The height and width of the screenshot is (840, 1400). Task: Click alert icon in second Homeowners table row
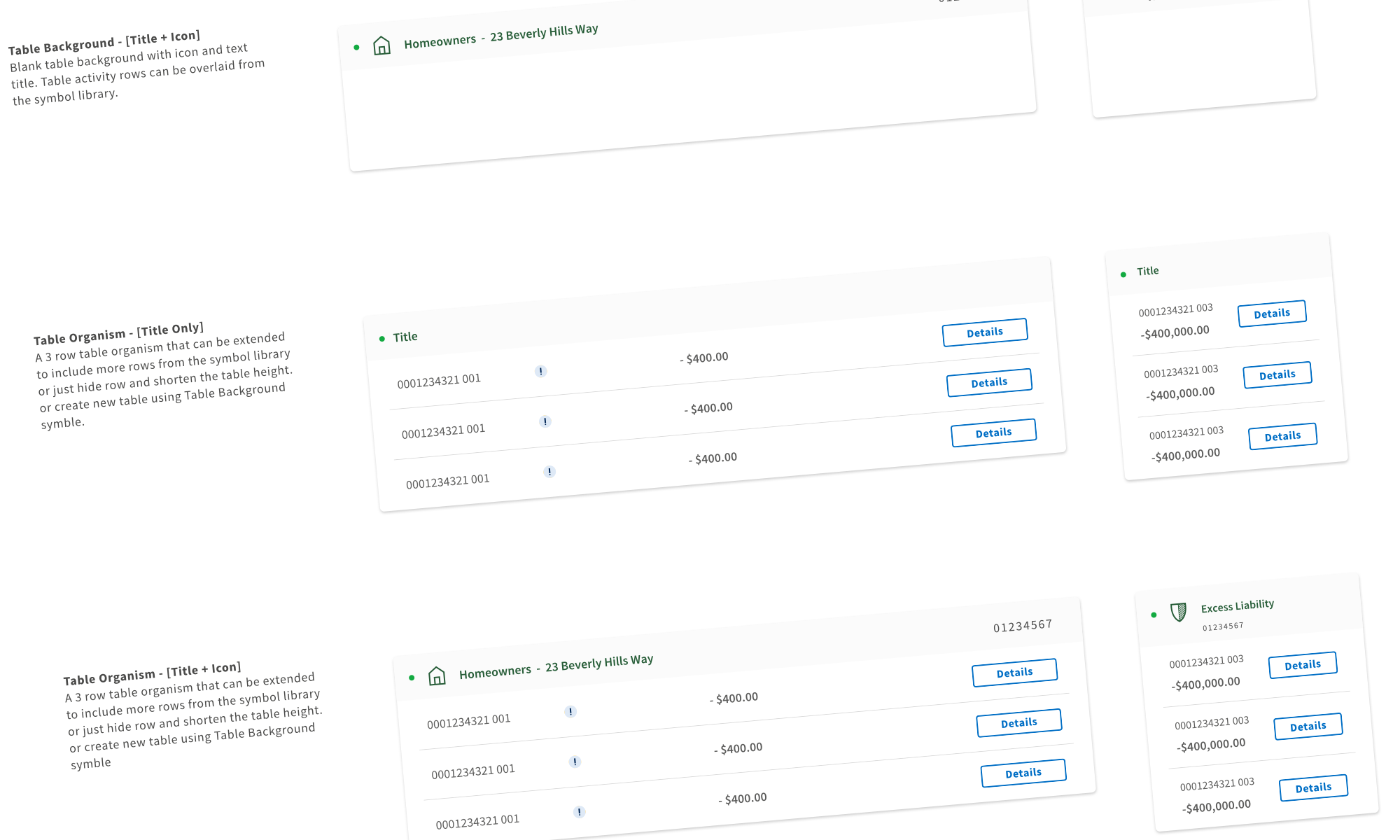pyautogui.click(x=575, y=762)
